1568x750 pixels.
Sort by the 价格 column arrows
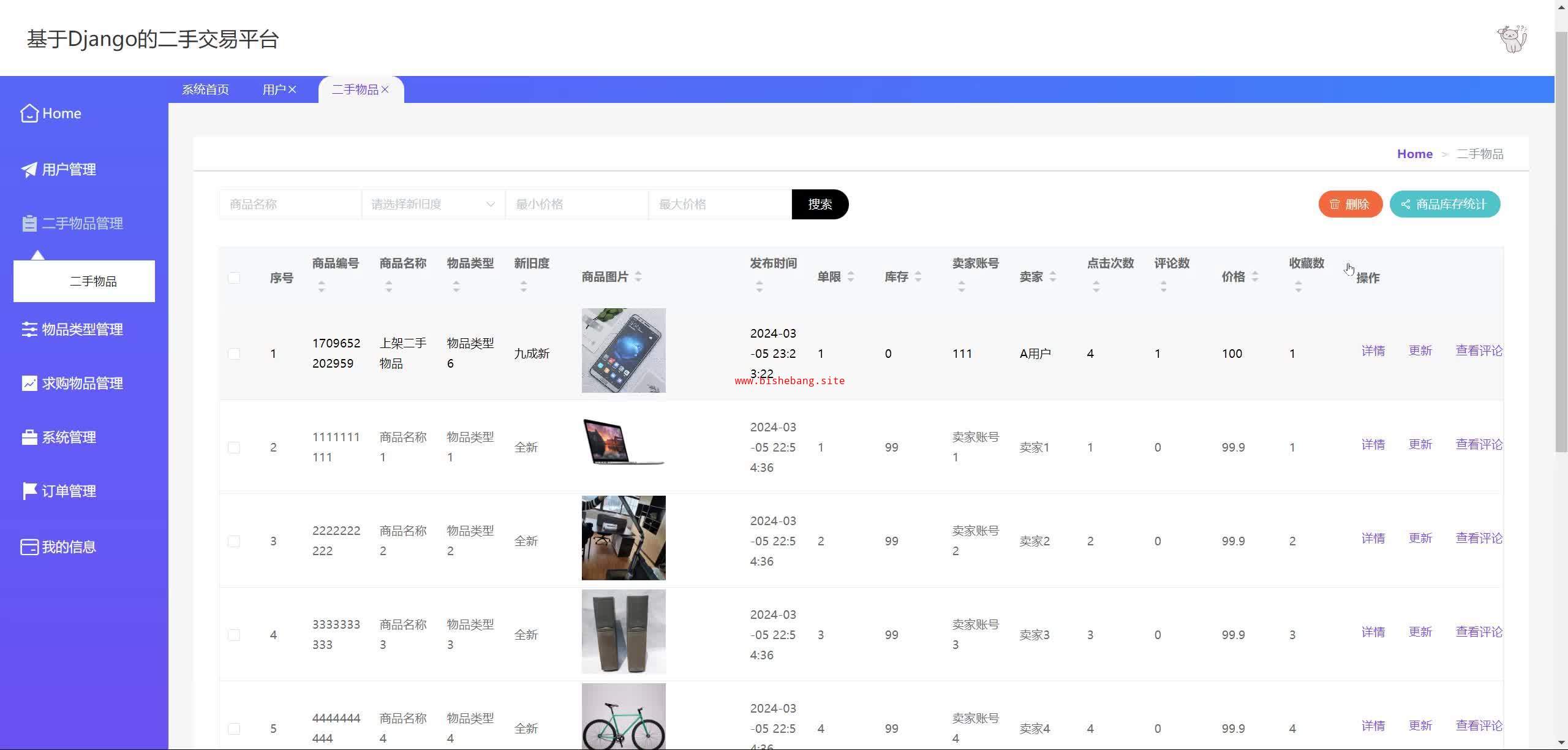(x=1255, y=277)
